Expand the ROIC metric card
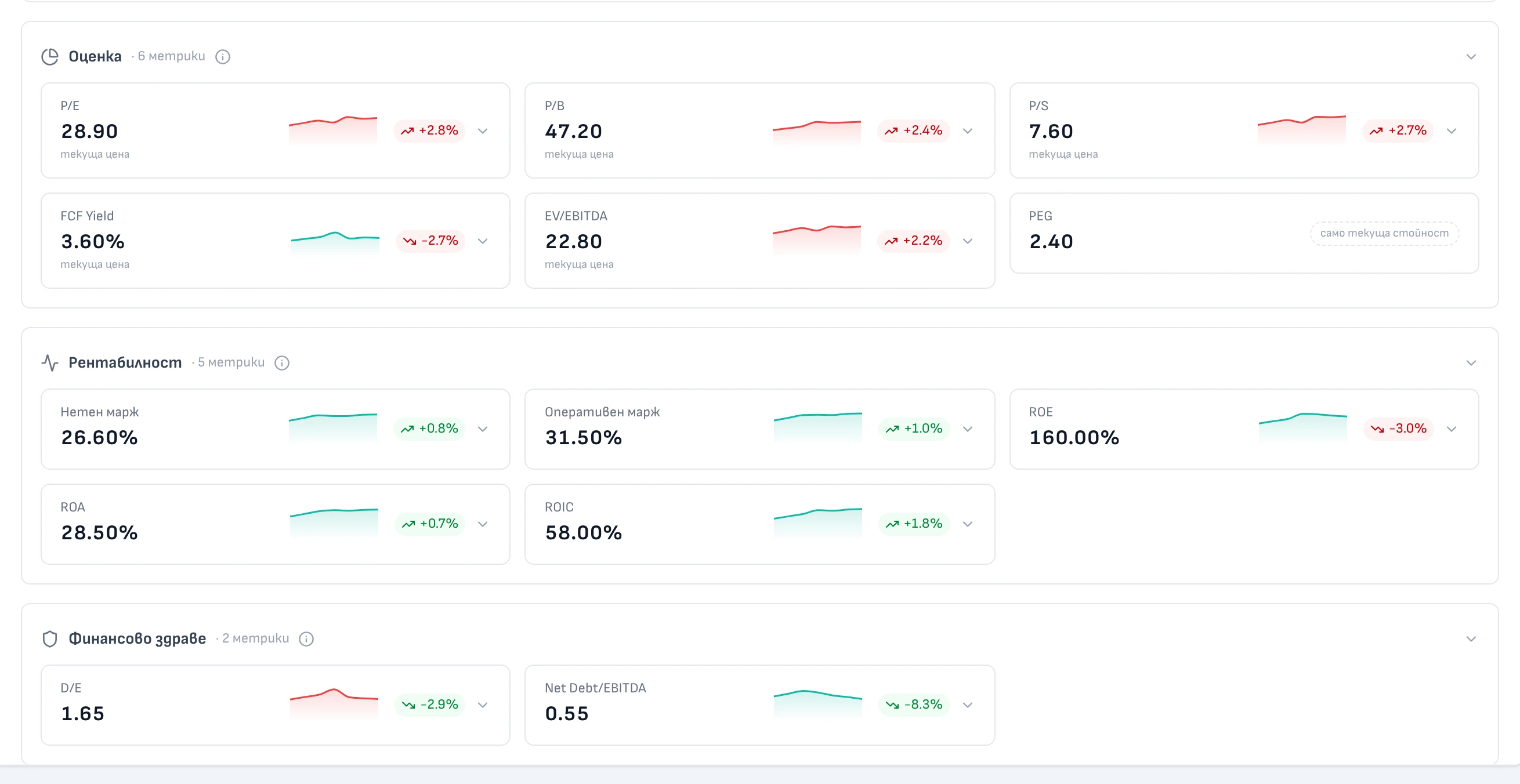The image size is (1520, 784). (x=968, y=524)
